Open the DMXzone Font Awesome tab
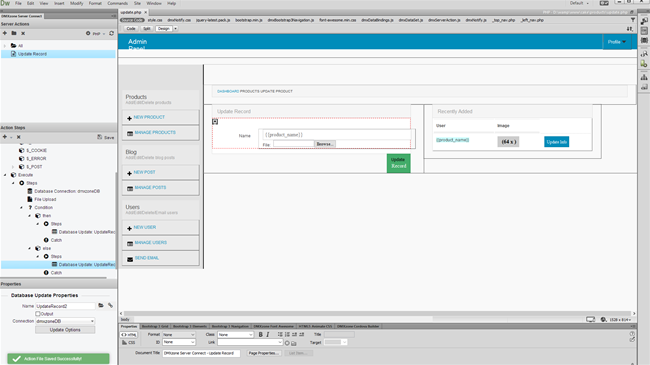Viewport: 650px width, 365px height. click(274, 326)
